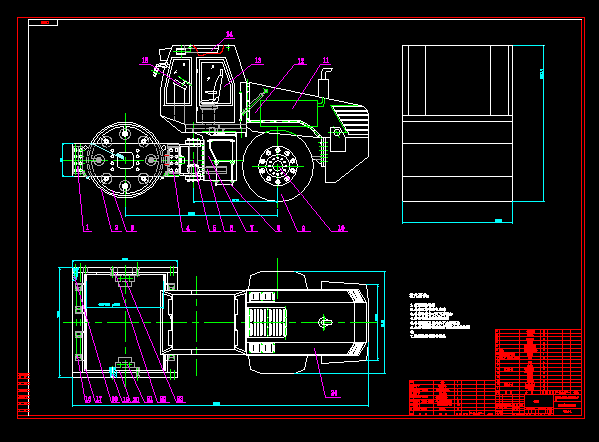Click the green engine compartment rectangle
The width and height of the screenshot is (599, 442).
point(289,113)
